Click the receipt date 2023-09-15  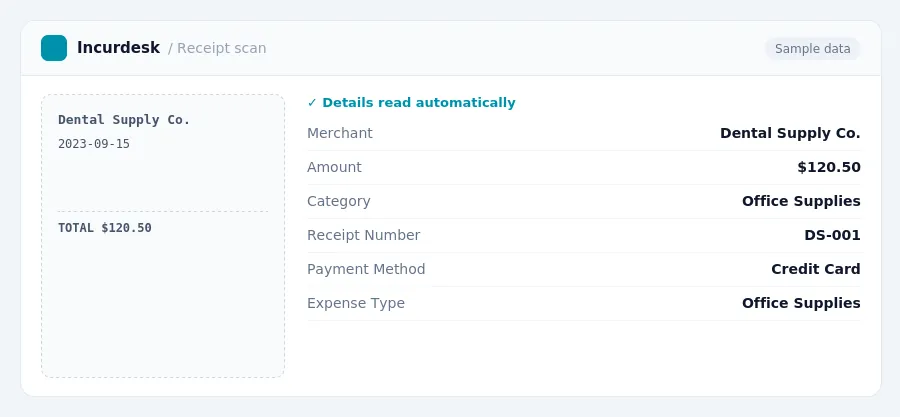point(94,144)
